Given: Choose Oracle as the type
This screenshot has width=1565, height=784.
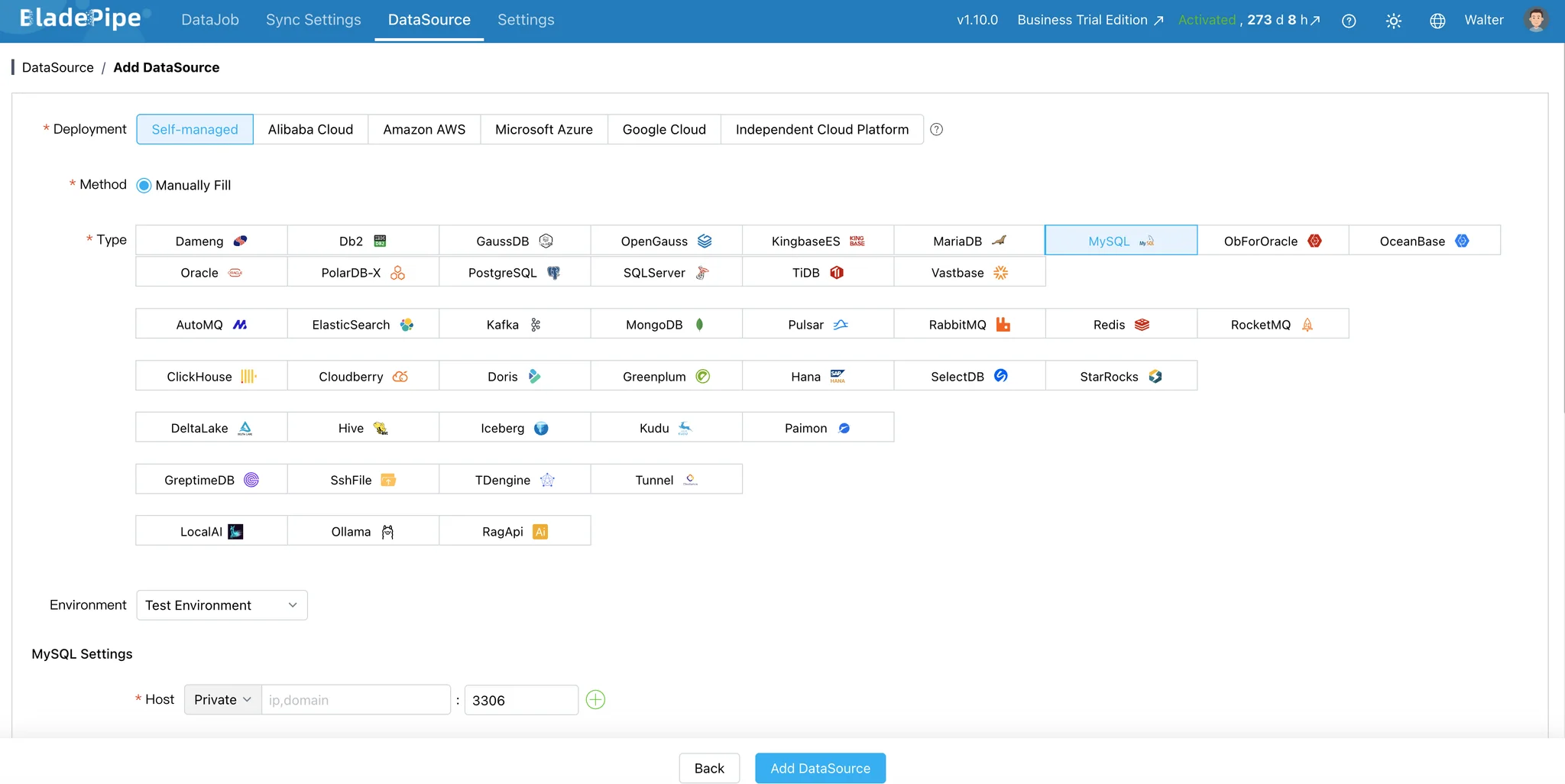Looking at the screenshot, I should tap(212, 273).
